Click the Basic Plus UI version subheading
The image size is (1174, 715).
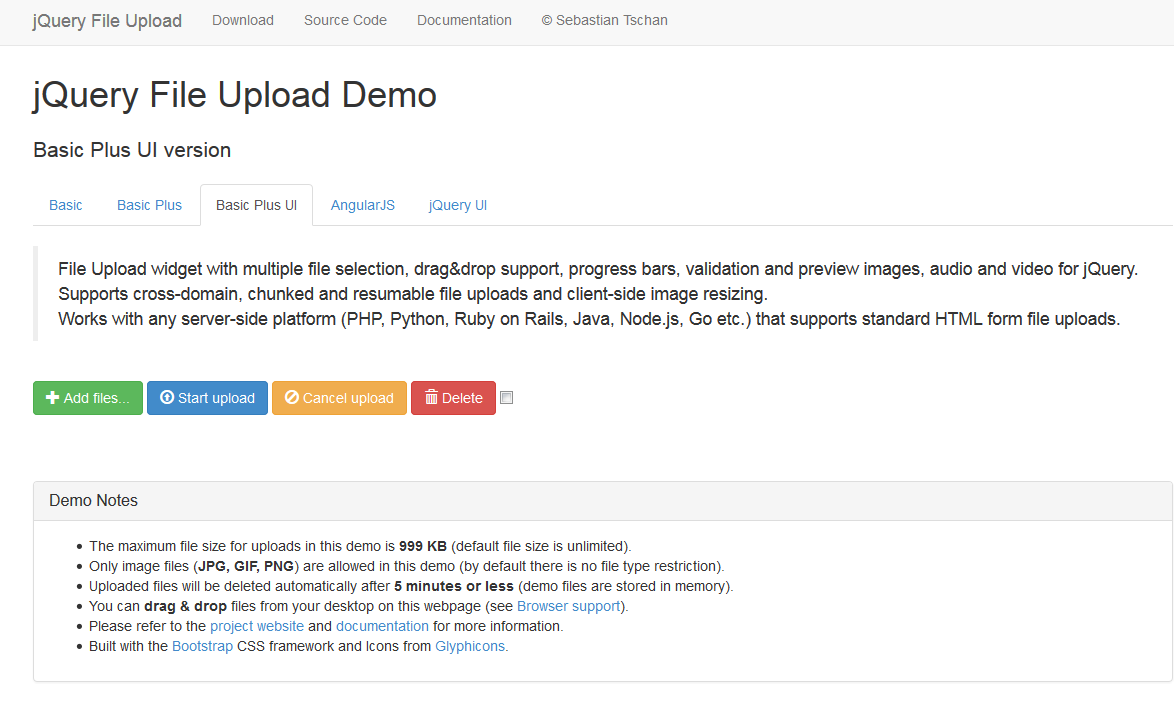tap(132, 150)
